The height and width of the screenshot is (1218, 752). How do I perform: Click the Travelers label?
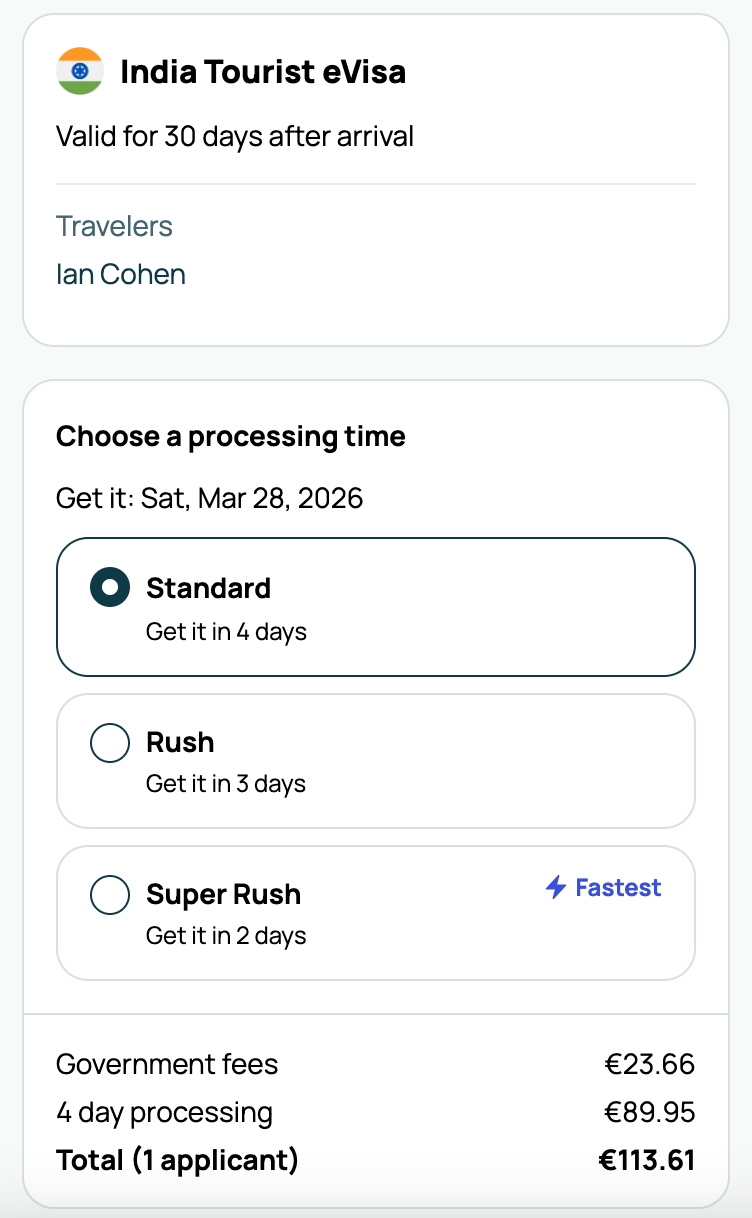point(114,226)
